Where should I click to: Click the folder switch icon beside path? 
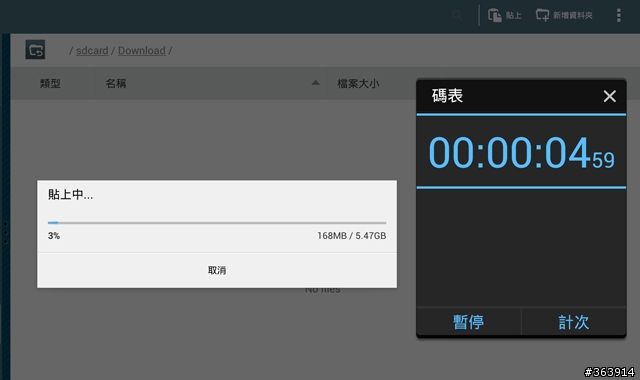point(35,50)
